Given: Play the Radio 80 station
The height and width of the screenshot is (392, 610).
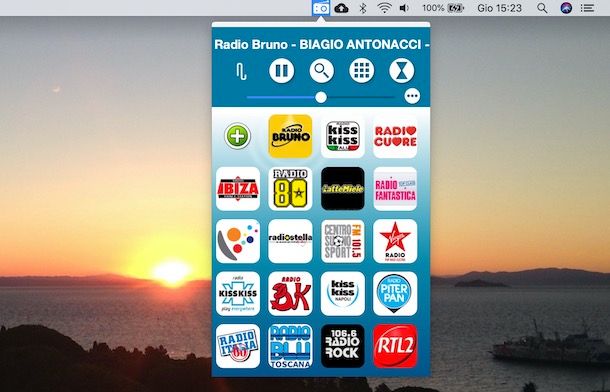Looking at the screenshot, I should click(x=290, y=189).
